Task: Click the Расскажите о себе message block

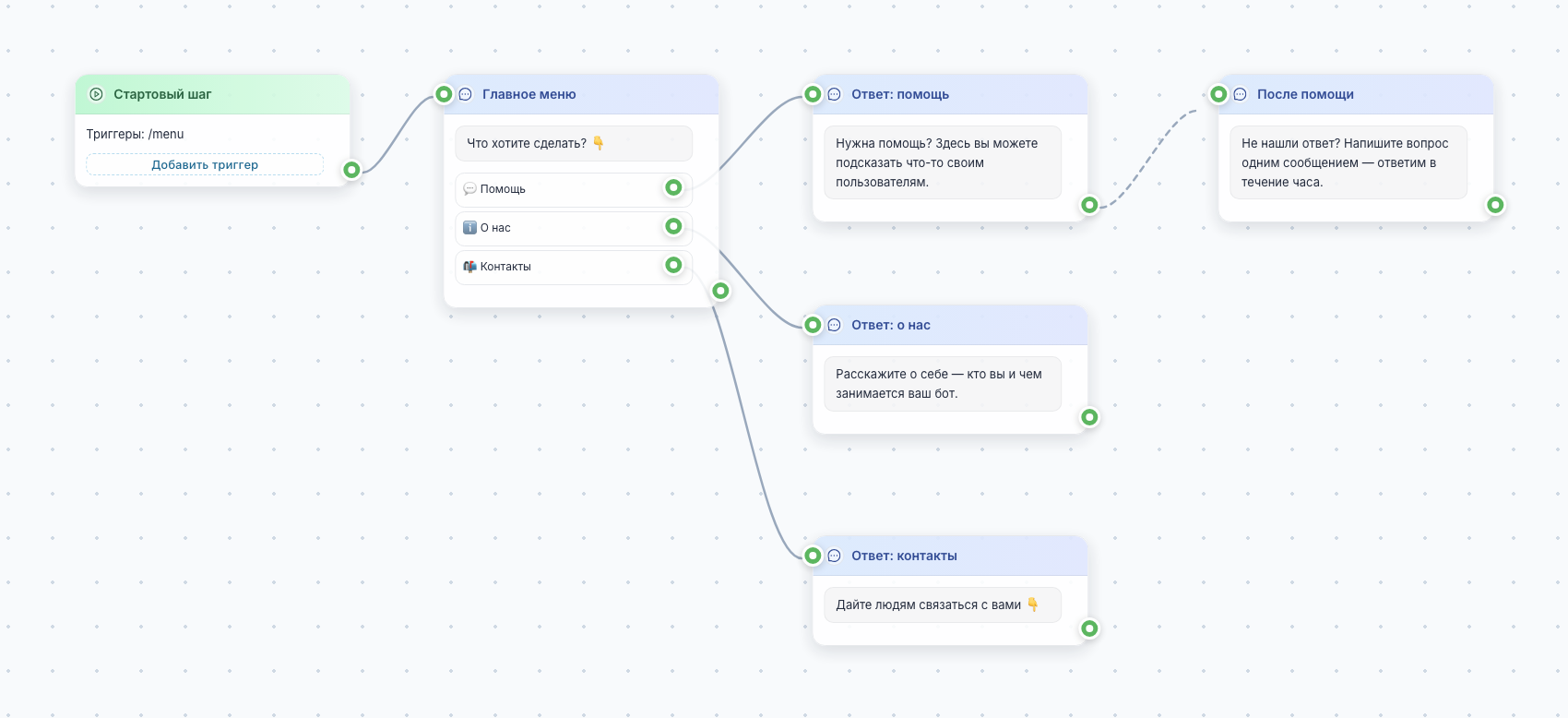Action: 943,384
